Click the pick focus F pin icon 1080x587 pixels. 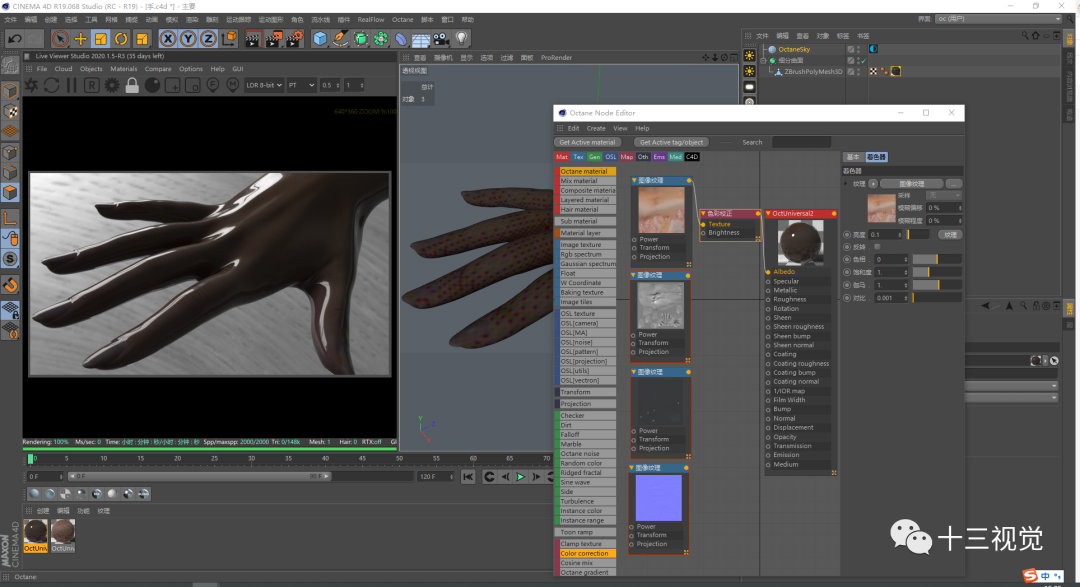tap(213, 85)
